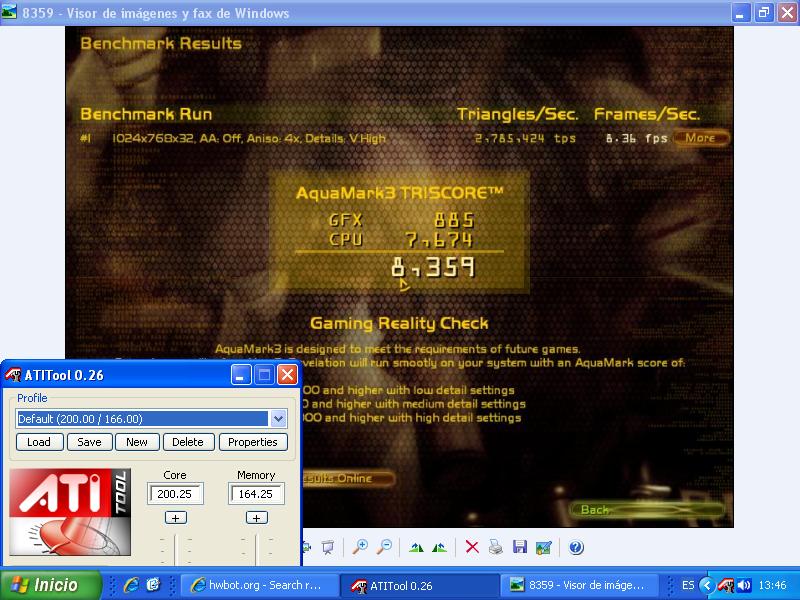The image size is (800, 600).
Task: Click the Memory clock value field 164.25
Action: pos(256,494)
